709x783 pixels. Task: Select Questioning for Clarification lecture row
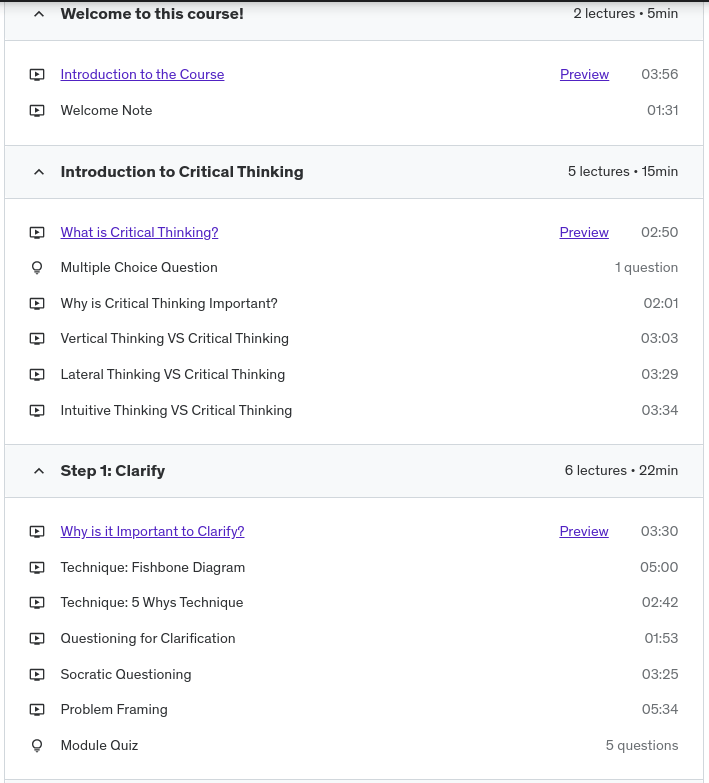[148, 639]
